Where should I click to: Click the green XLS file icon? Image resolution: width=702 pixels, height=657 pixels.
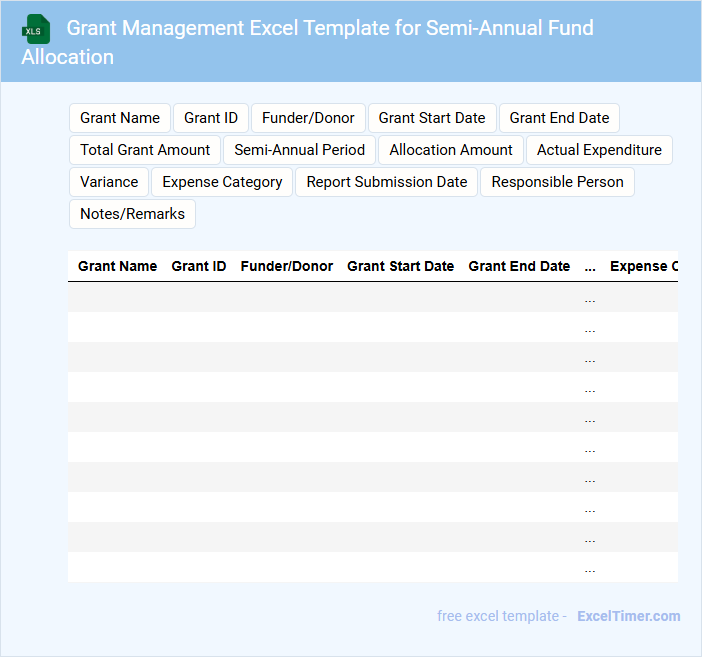point(37,29)
